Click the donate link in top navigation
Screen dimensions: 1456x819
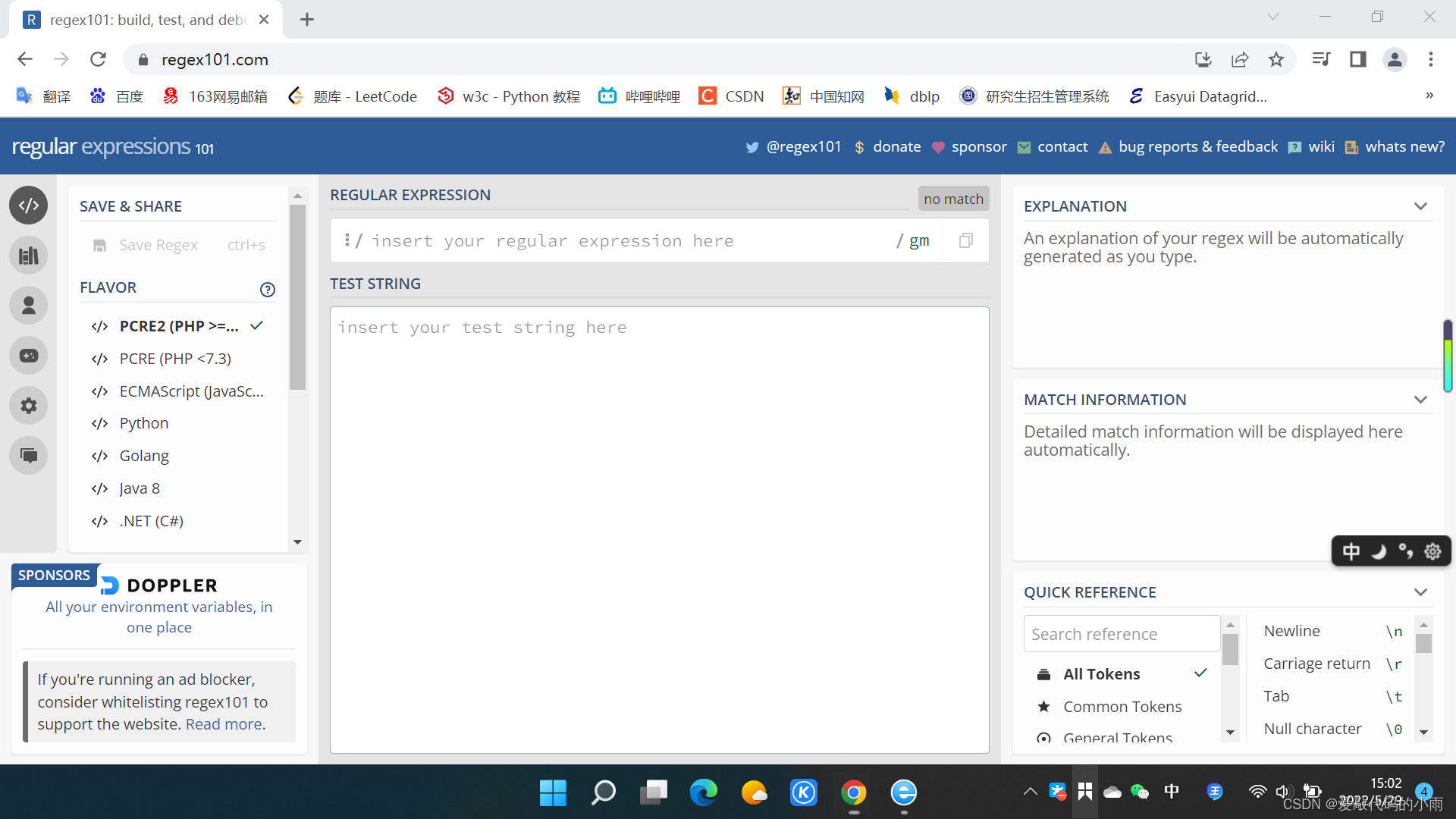click(897, 147)
